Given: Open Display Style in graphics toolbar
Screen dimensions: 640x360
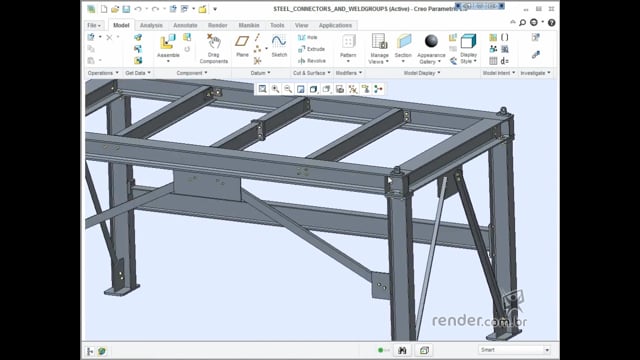Looking at the screenshot, I should click(x=313, y=89).
